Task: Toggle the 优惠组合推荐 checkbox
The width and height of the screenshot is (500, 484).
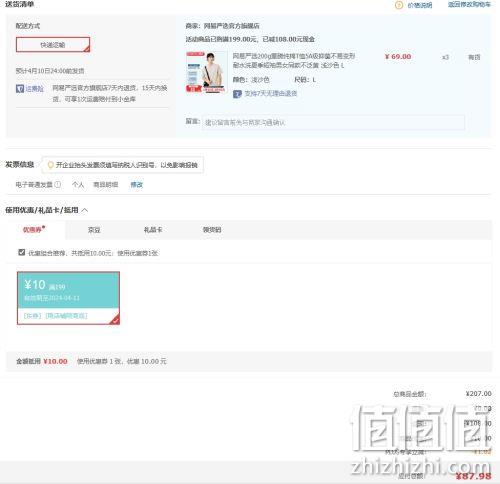Action: [22, 252]
